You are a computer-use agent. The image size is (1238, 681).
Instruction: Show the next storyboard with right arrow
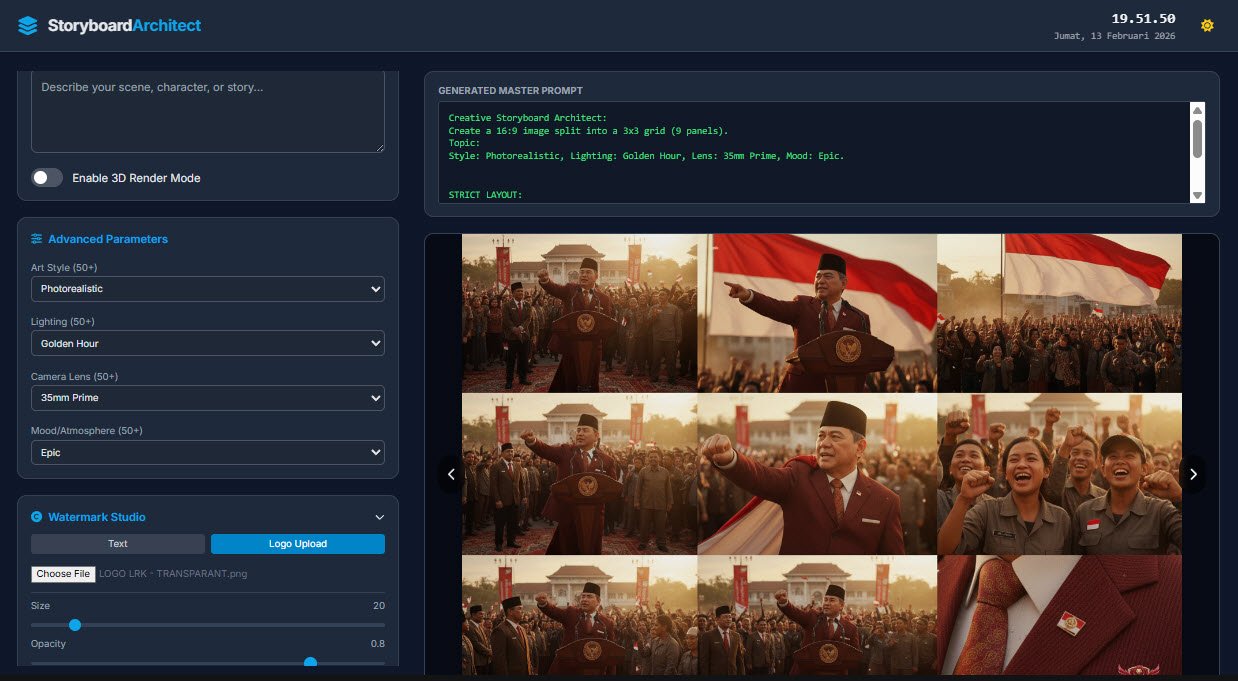(1192, 474)
